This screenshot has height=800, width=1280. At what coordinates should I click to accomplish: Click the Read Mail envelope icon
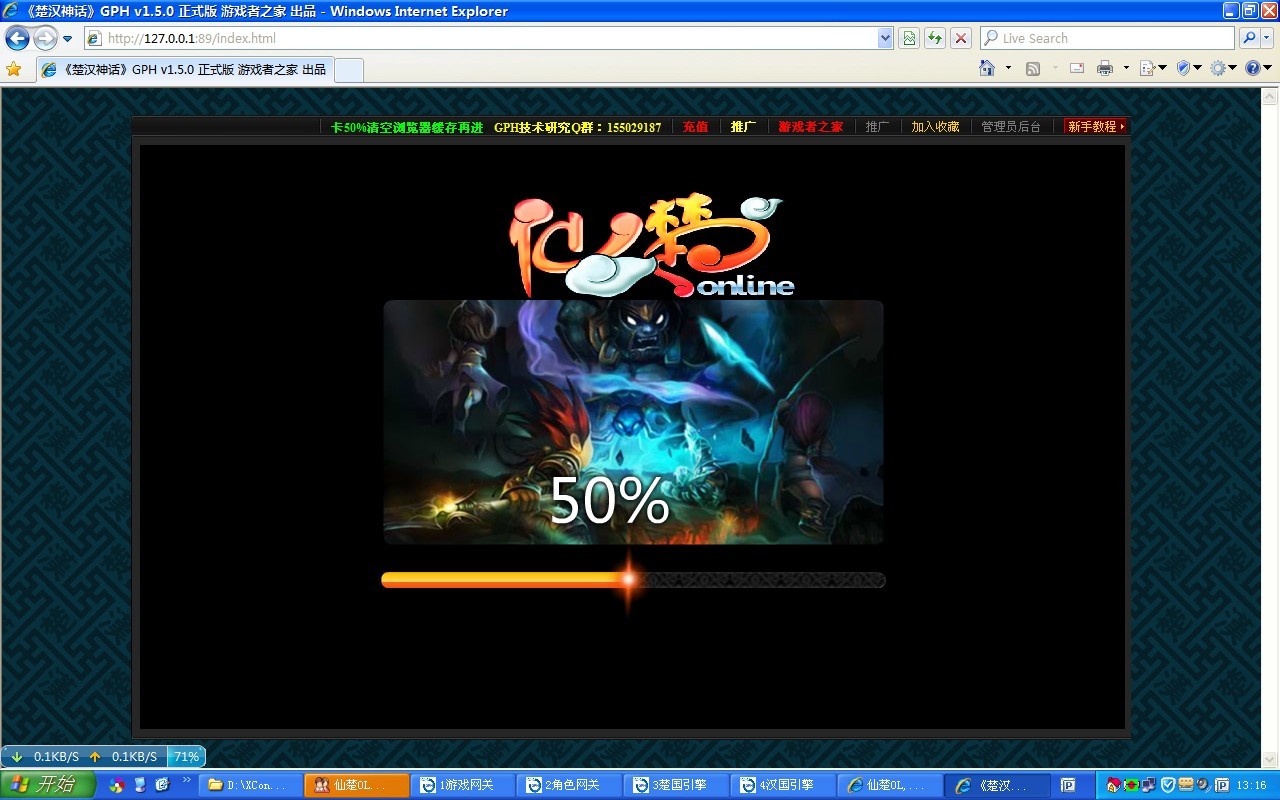coord(1077,68)
